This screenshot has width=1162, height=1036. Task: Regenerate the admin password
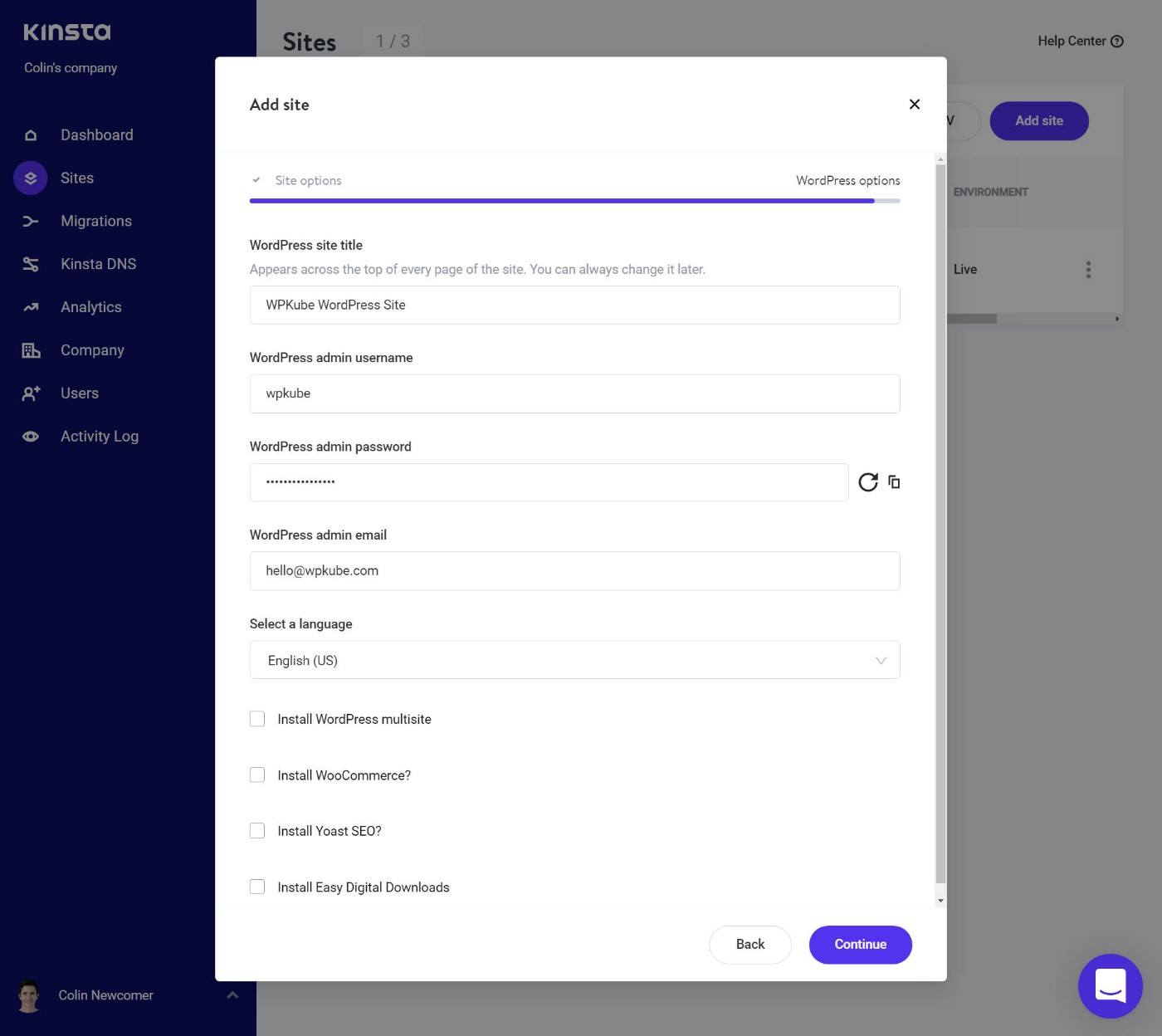[x=868, y=482]
